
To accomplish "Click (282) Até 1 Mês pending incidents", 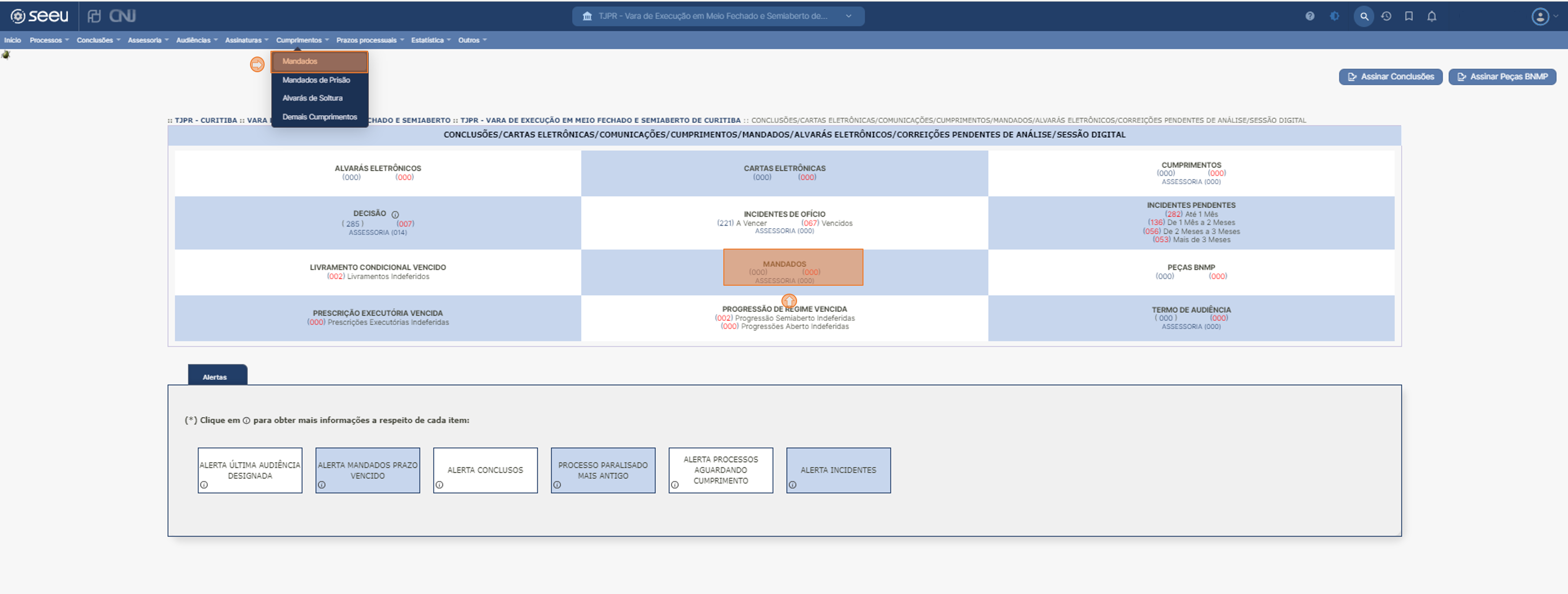I will click(1191, 215).
